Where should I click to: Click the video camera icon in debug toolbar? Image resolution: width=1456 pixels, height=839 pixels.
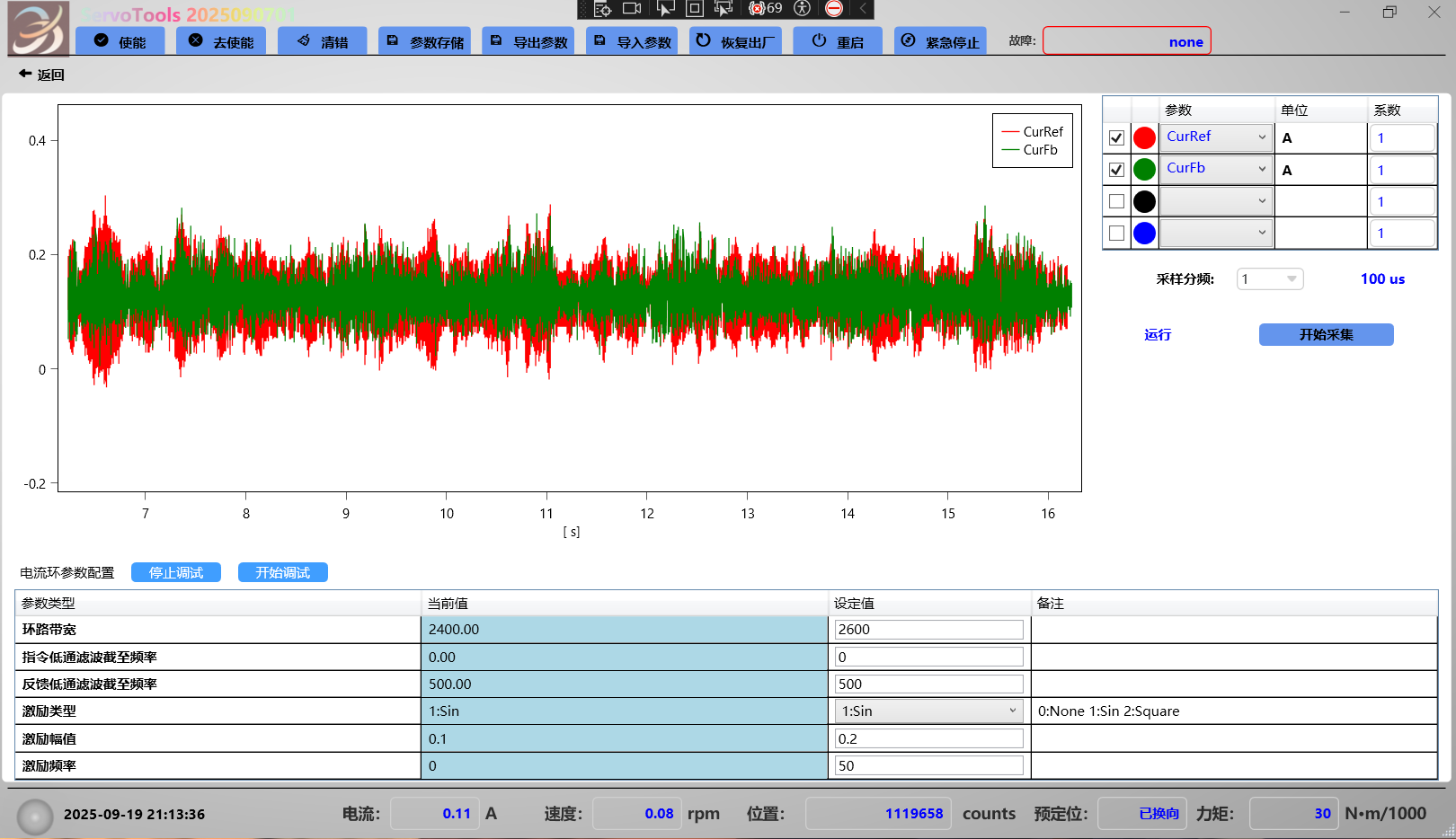(x=632, y=9)
